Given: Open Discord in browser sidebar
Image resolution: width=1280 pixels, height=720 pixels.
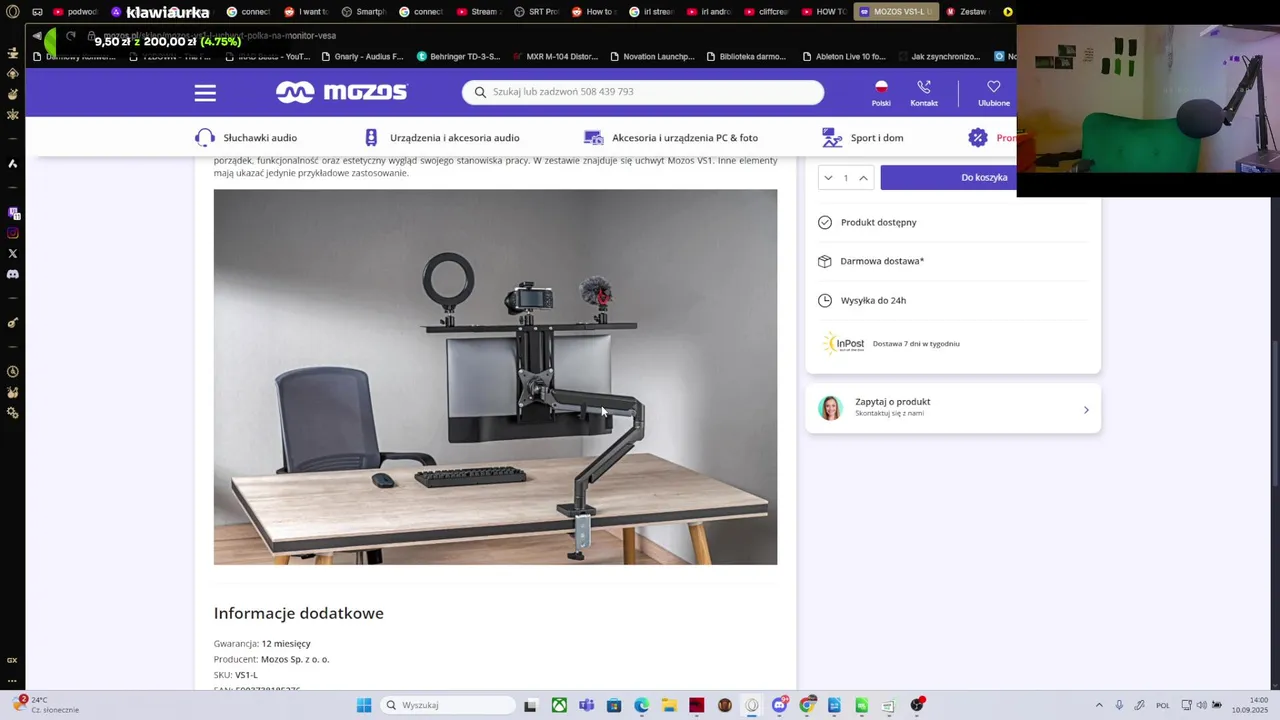Looking at the screenshot, I should coord(12,274).
